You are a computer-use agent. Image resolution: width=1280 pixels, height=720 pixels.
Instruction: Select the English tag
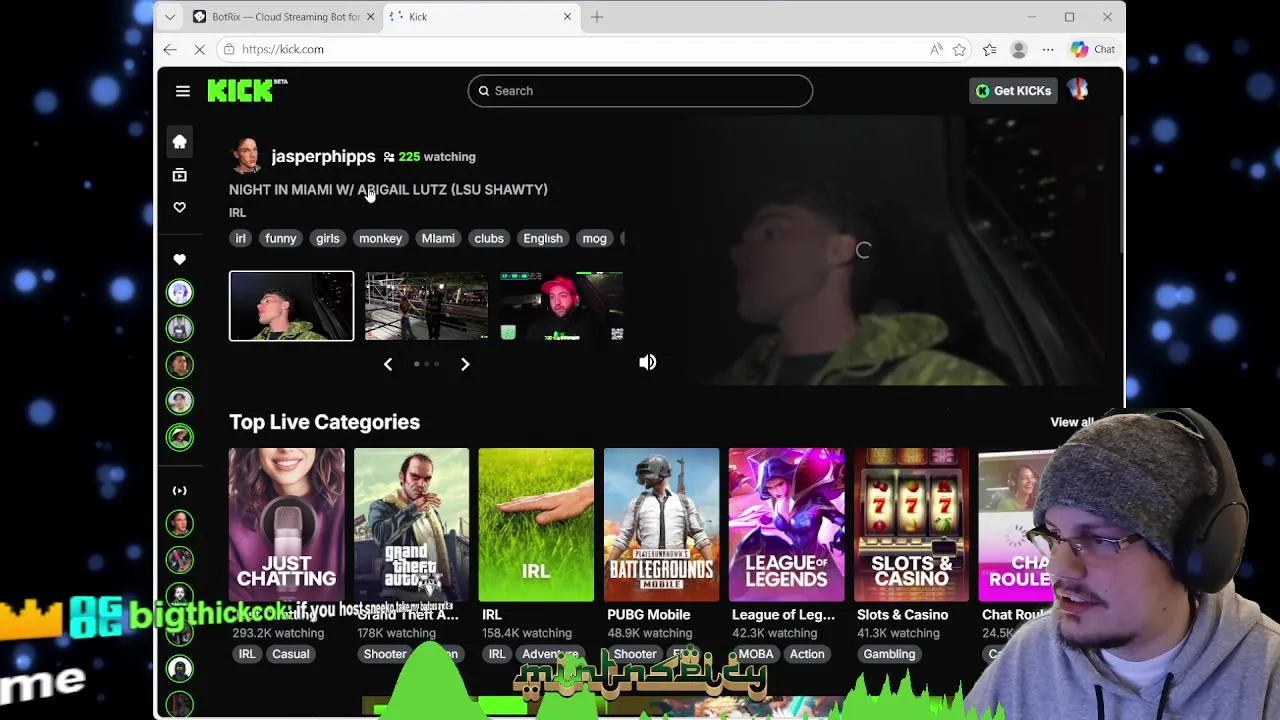(543, 239)
